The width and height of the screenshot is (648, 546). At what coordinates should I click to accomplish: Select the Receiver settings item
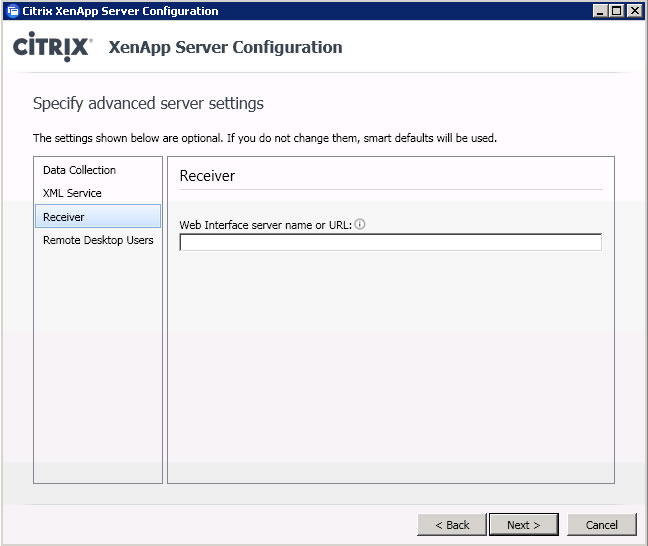(98, 216)
